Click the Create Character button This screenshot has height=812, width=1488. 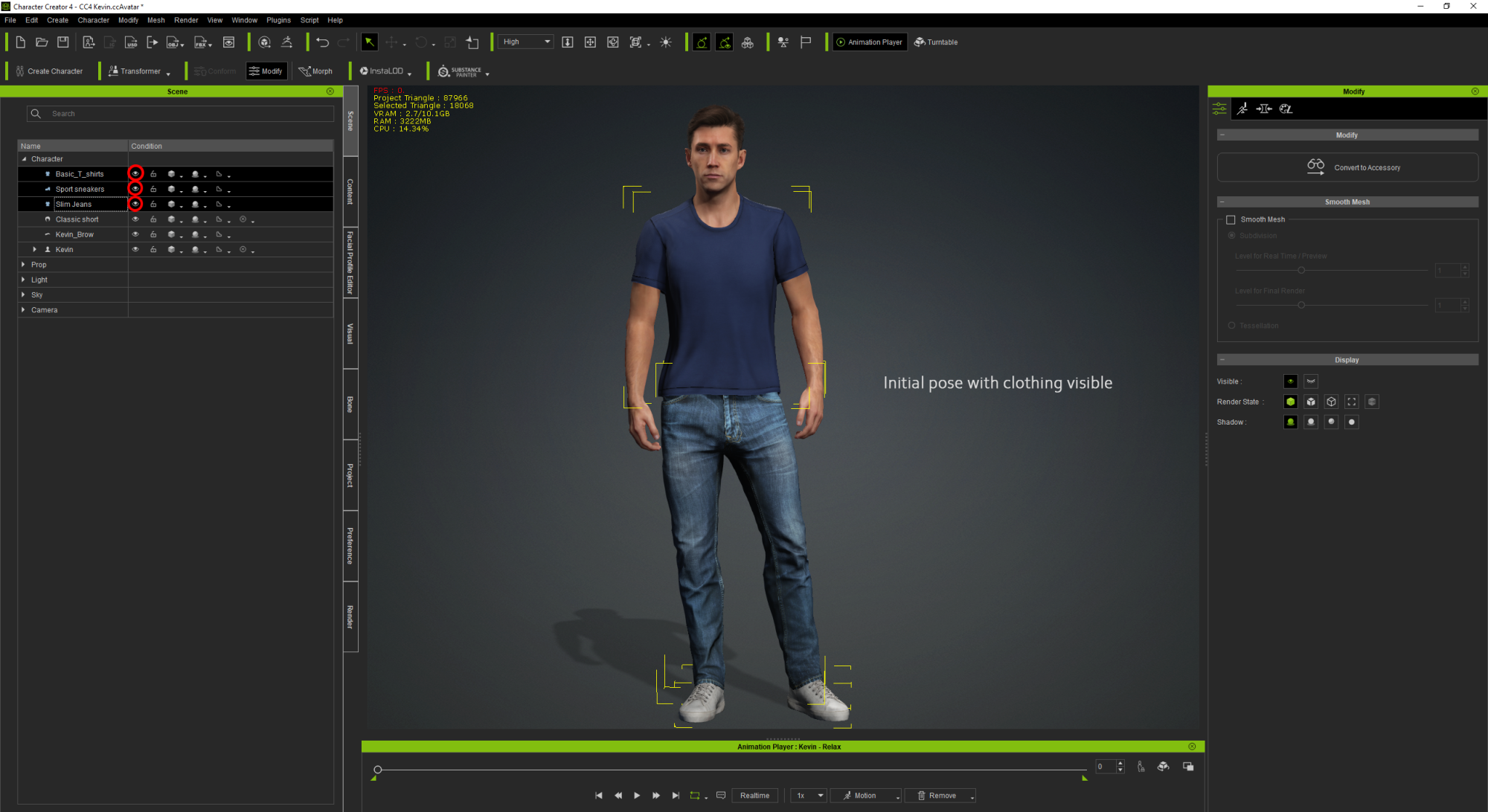(x=49, y=71)
